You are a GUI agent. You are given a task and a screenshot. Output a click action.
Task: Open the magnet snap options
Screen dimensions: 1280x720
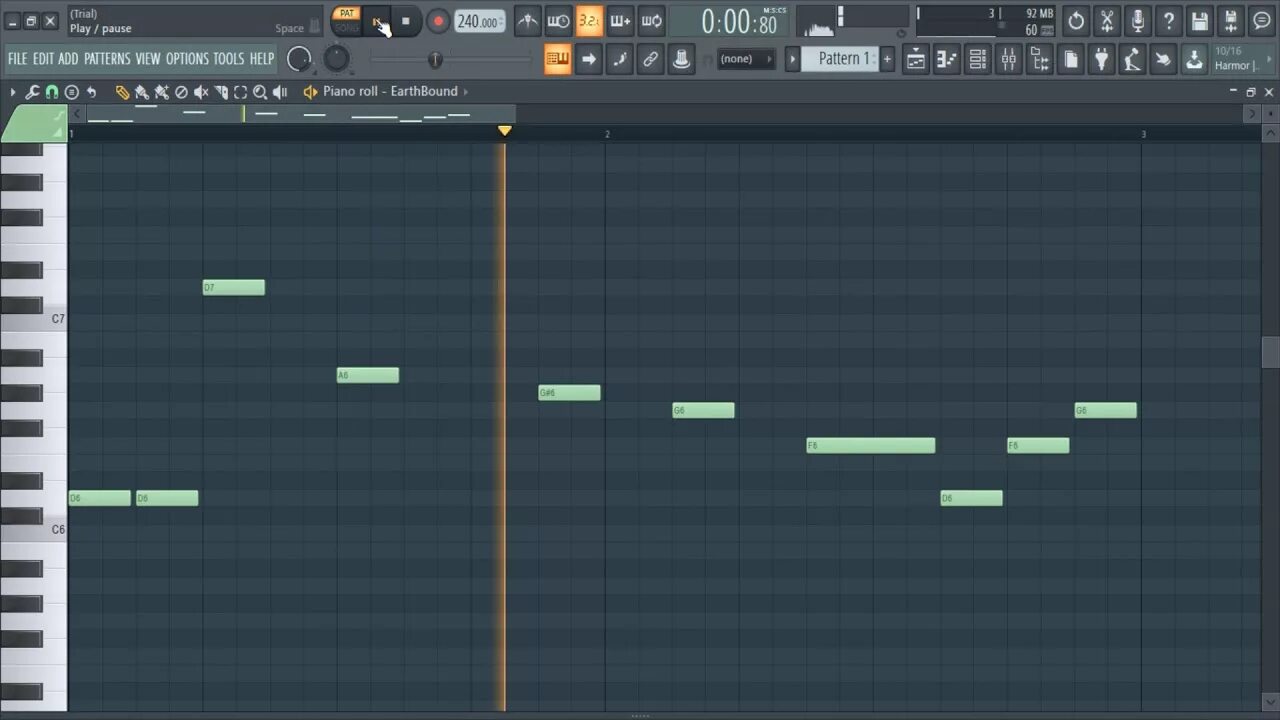pyautogui.click(x=52, y=92)
